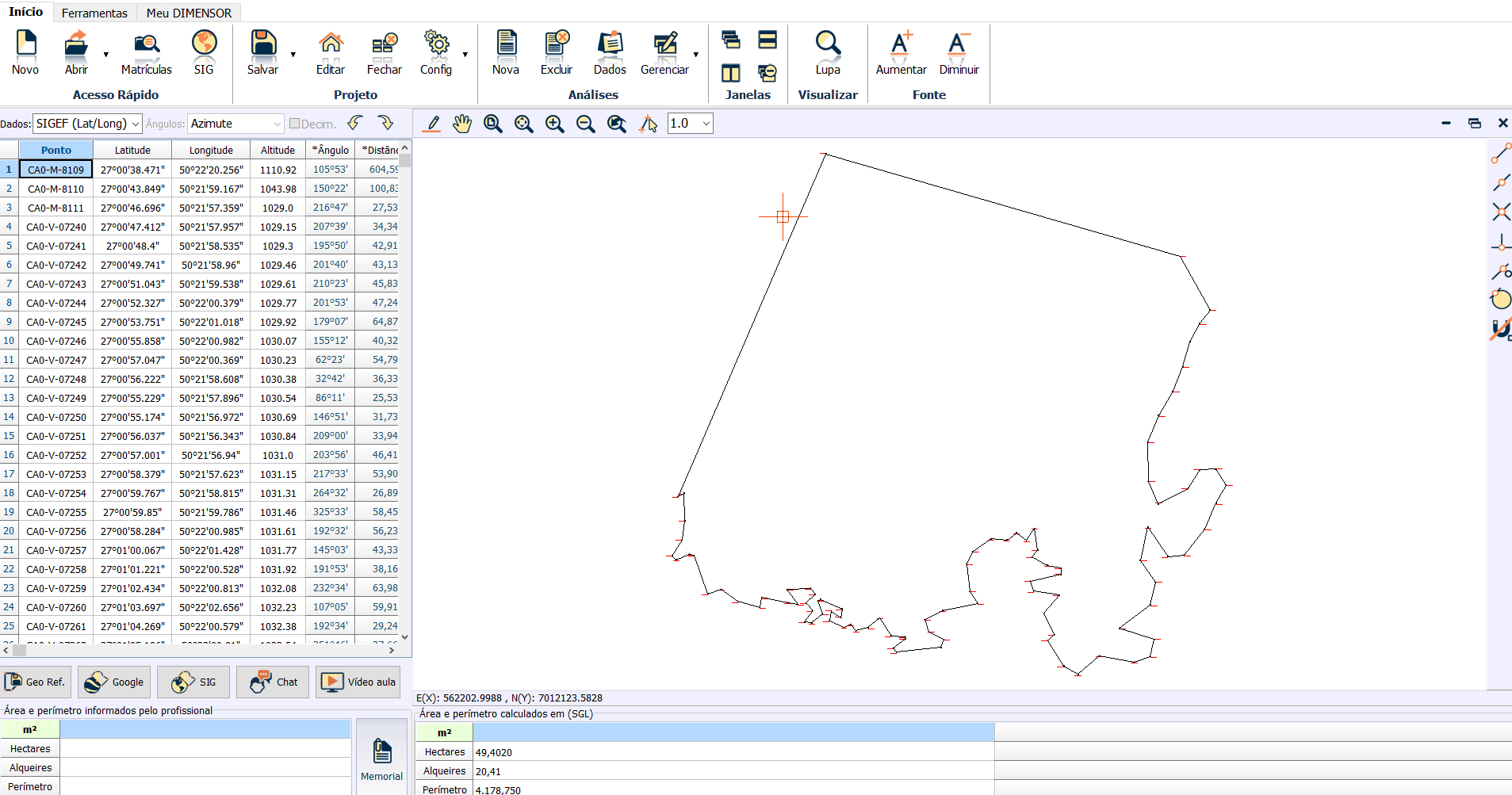Click the Google button
This screenshot has height=795, width=1512.
[x=115, y=682]
